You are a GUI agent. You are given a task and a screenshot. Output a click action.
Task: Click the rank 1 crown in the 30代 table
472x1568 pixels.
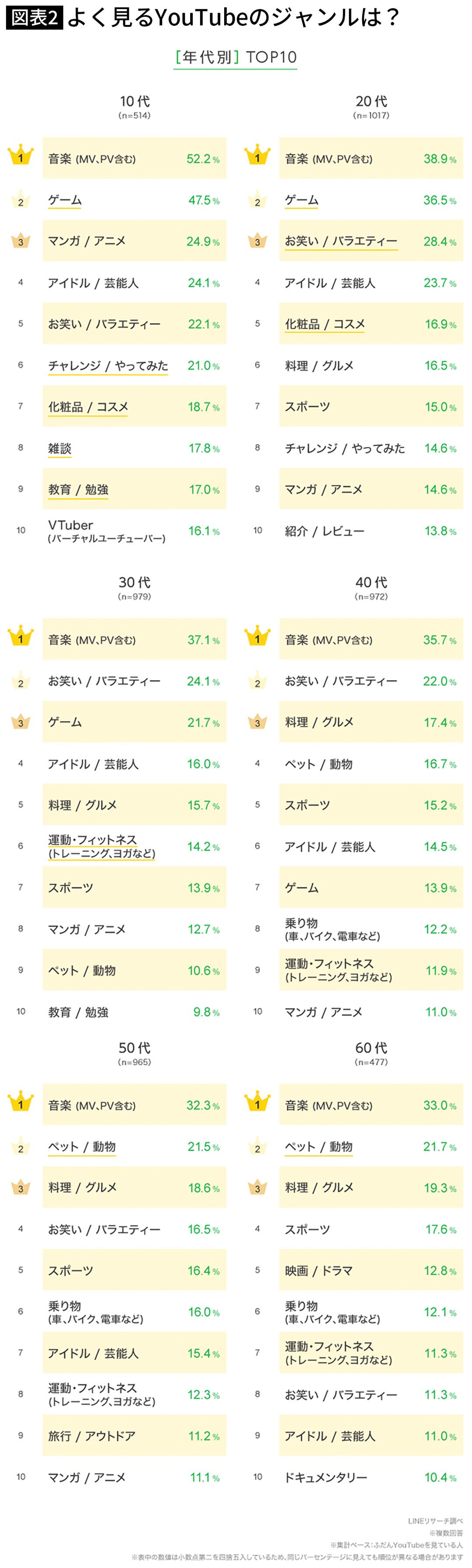(21, 637)
